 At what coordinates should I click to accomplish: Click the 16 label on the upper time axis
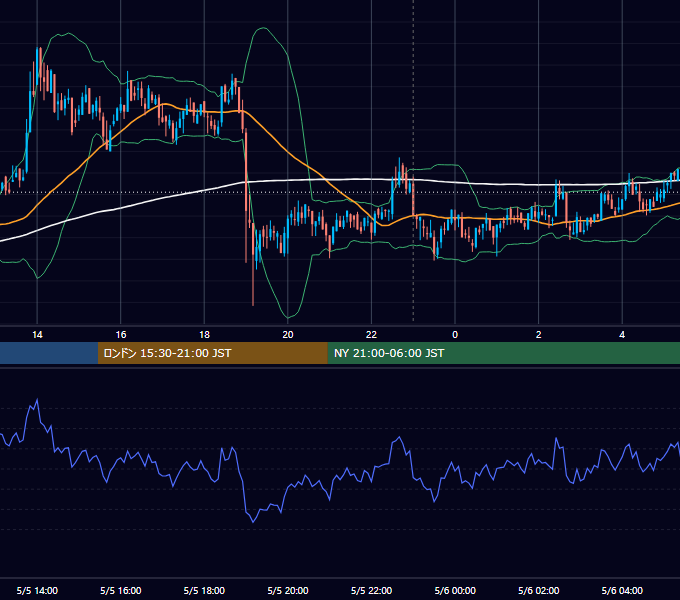point(121,335)
